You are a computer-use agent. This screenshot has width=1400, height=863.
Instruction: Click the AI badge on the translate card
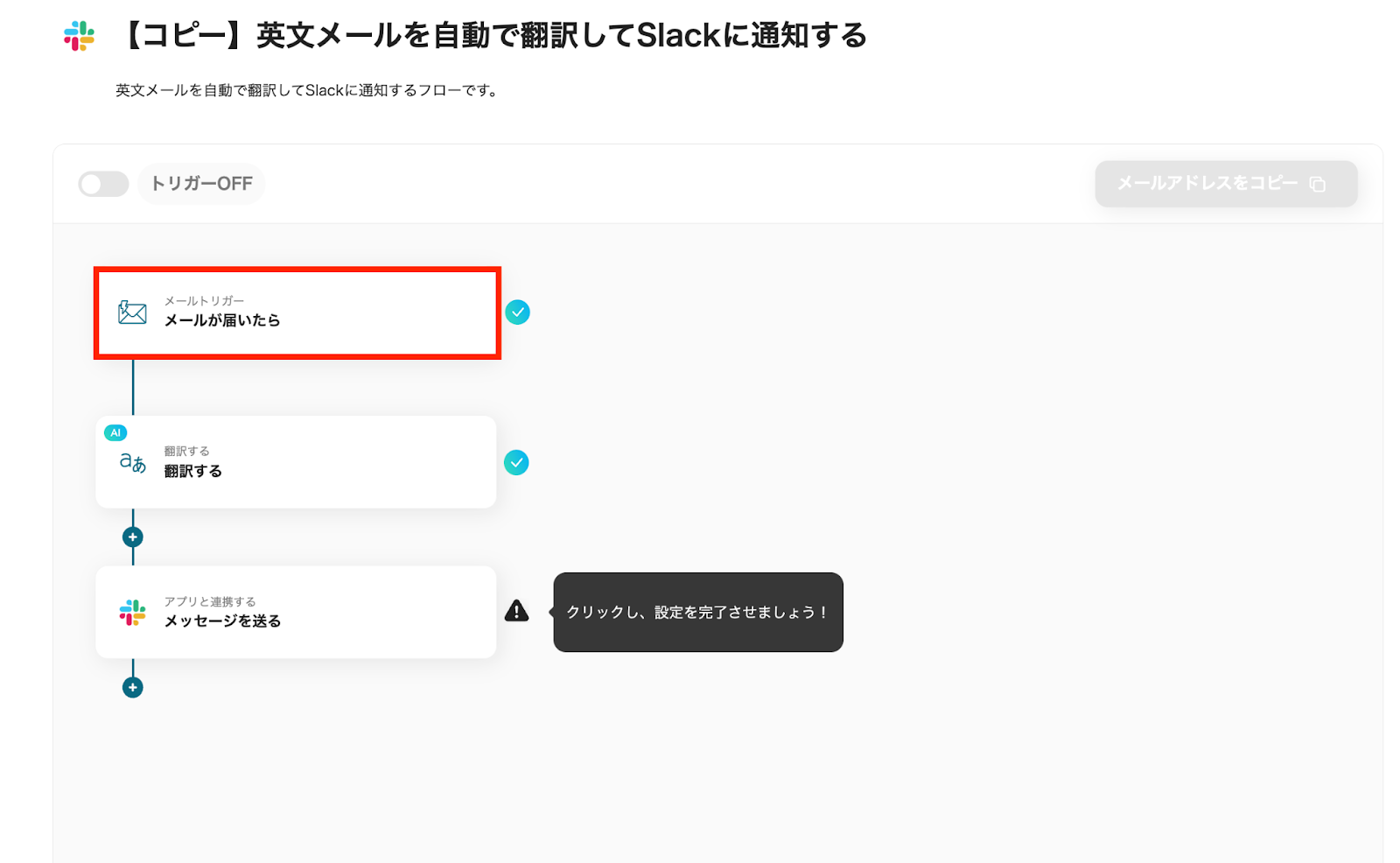(115, 432)
